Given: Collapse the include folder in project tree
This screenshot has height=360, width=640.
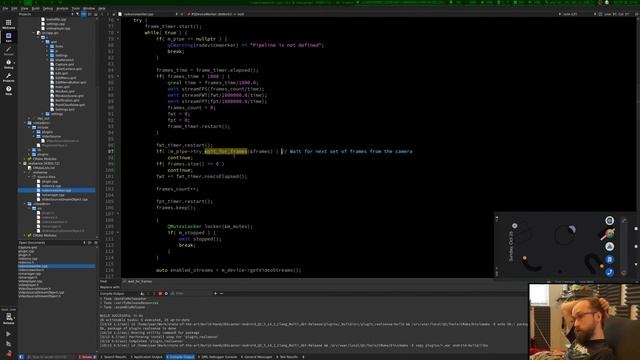Looking at the screenshot, I should [30, 127].
